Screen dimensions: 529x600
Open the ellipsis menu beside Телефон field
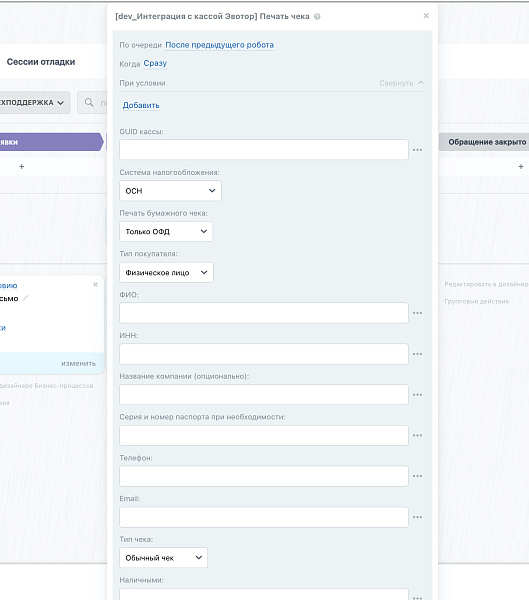(417, 476)
